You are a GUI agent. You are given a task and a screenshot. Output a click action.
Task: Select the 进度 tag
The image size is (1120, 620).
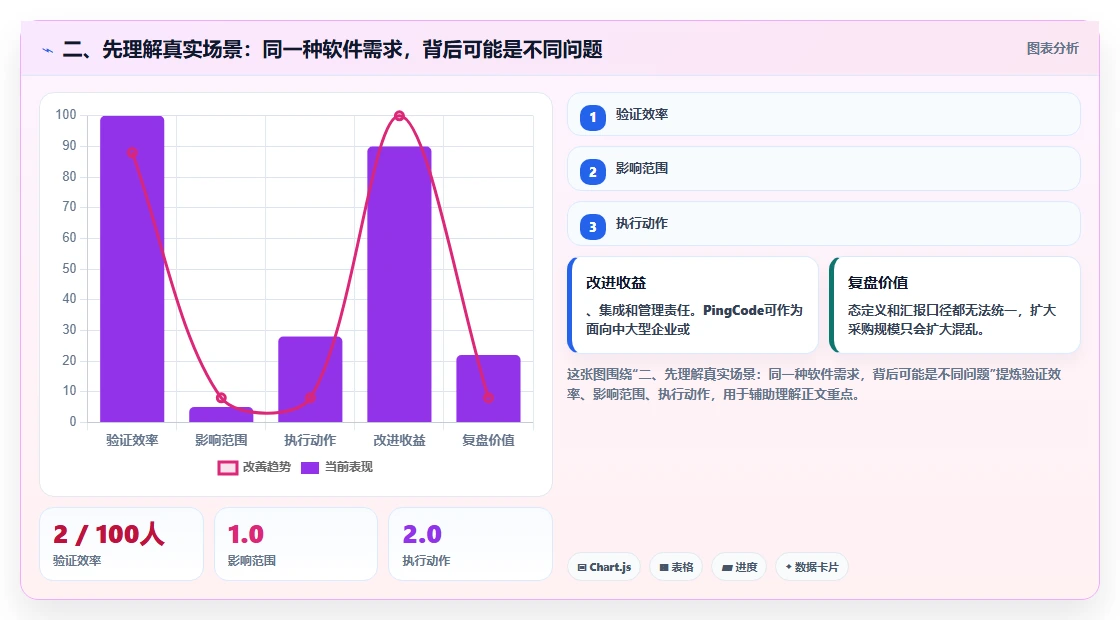click(x=739, y=567)
